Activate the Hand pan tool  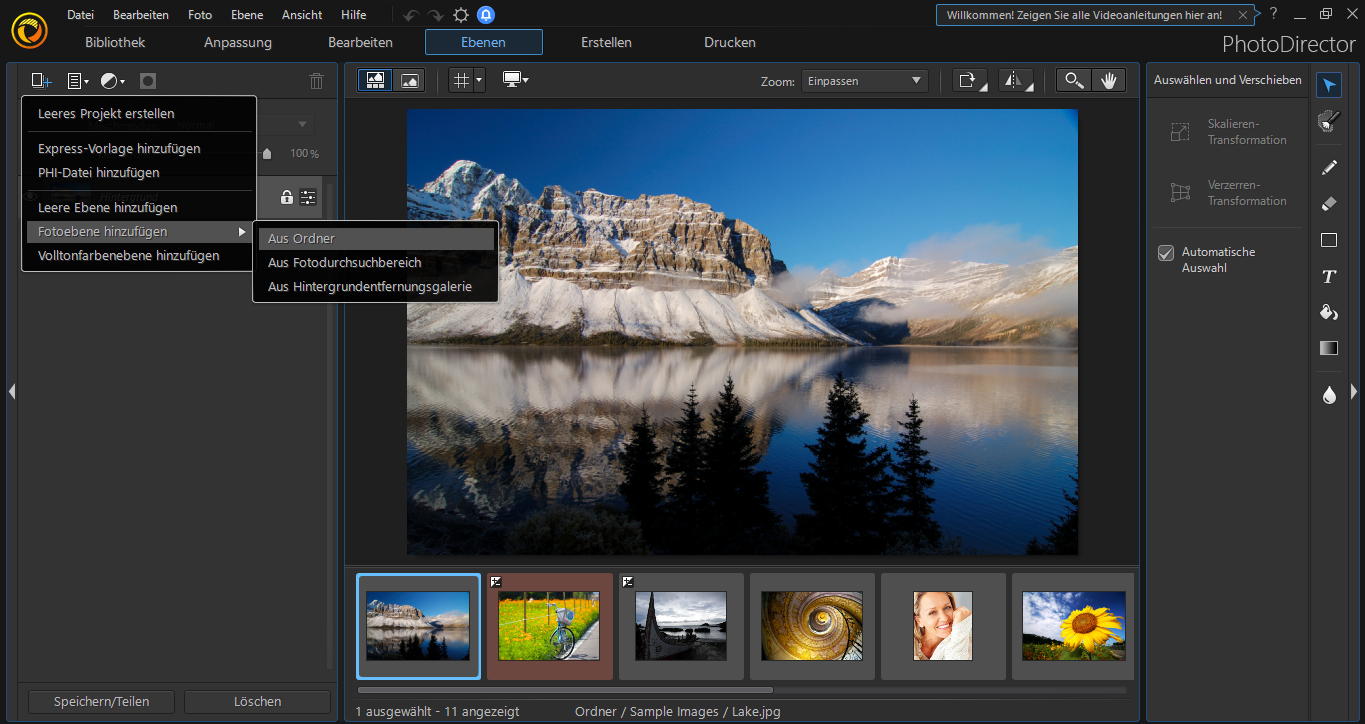pyautogui.click(x=1108, y=81)
